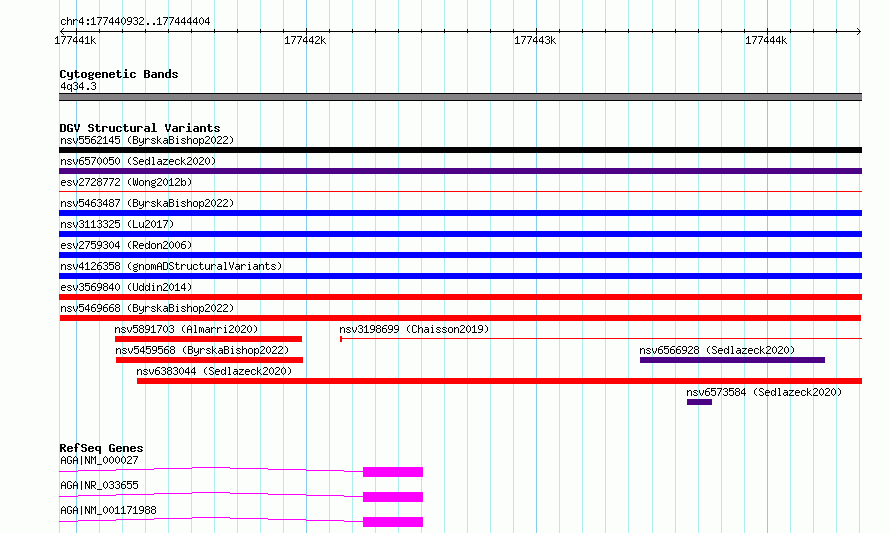Open the AGA|NM_001171988 transcript label
890x533 pixels.
(x=108, y=510)
